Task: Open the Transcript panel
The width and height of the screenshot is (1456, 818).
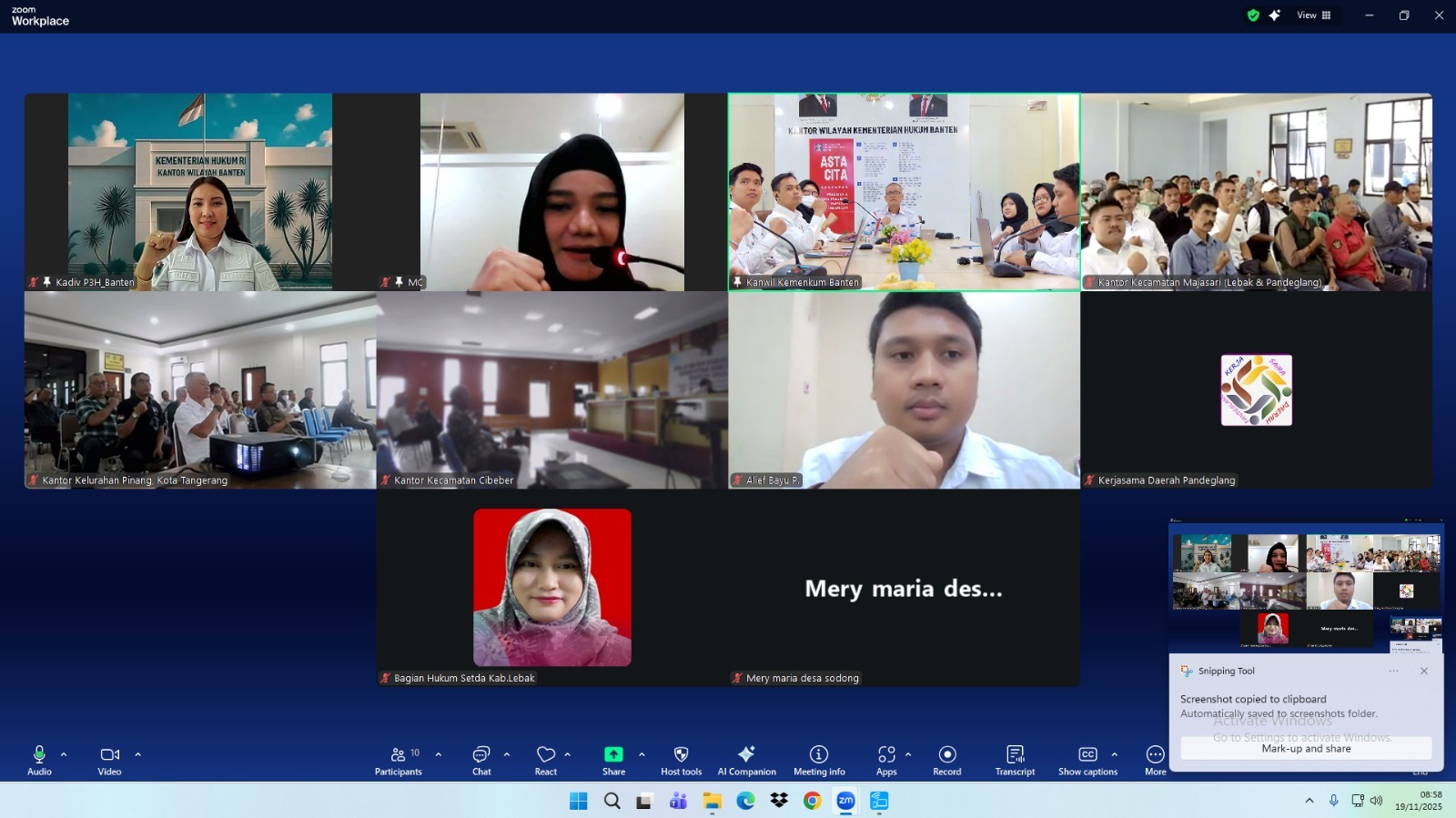Action: [1015, 761]
